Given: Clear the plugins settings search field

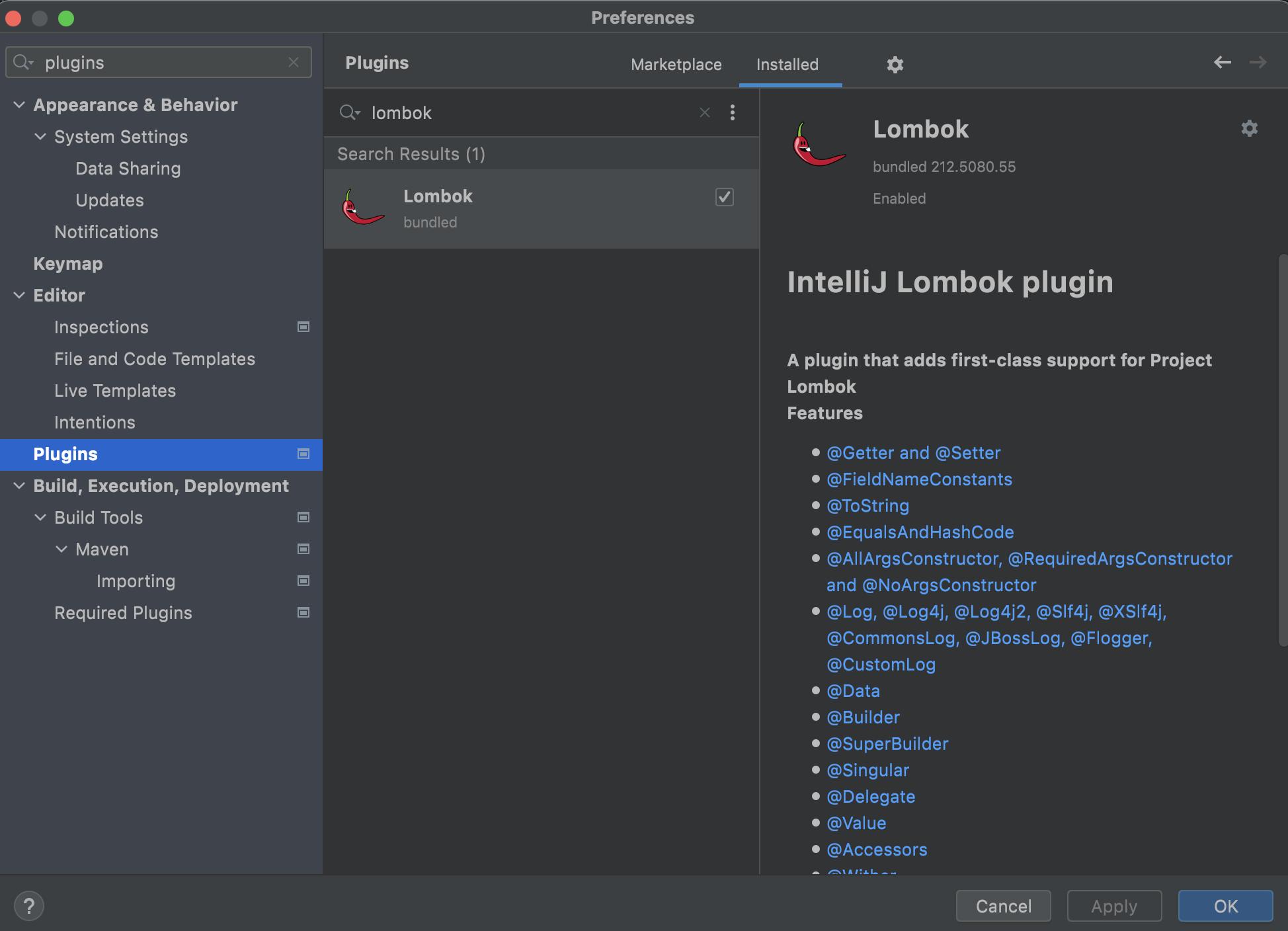Looking at the screenshot, I should click(x=294, y=62).
